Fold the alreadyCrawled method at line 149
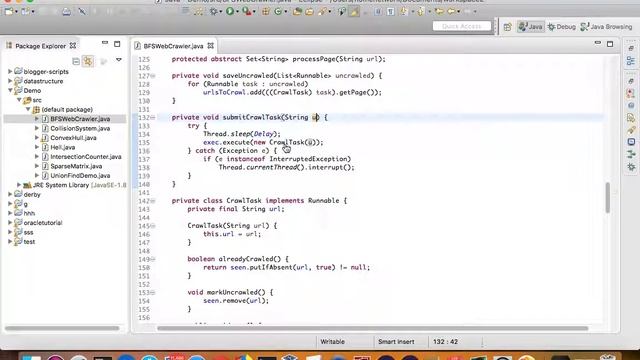640x360 pixels. pyautogui.click(x=153, y=259)
